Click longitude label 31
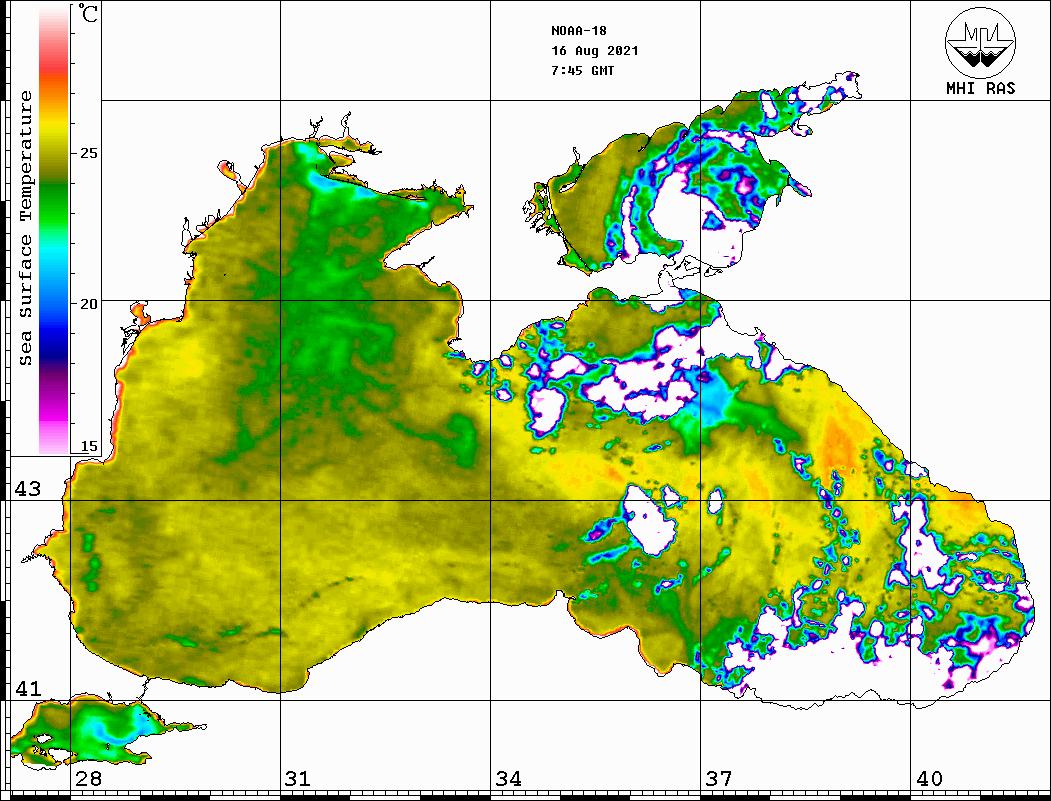Screen dimensions: 1051x801 point(298,779)
